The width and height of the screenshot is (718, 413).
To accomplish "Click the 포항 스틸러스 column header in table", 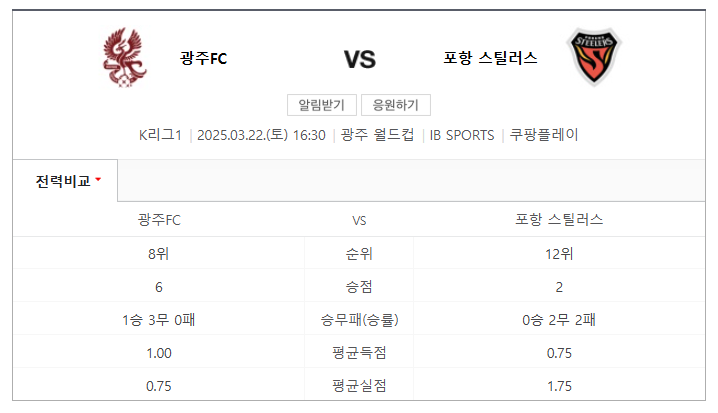I will [559, 220].
